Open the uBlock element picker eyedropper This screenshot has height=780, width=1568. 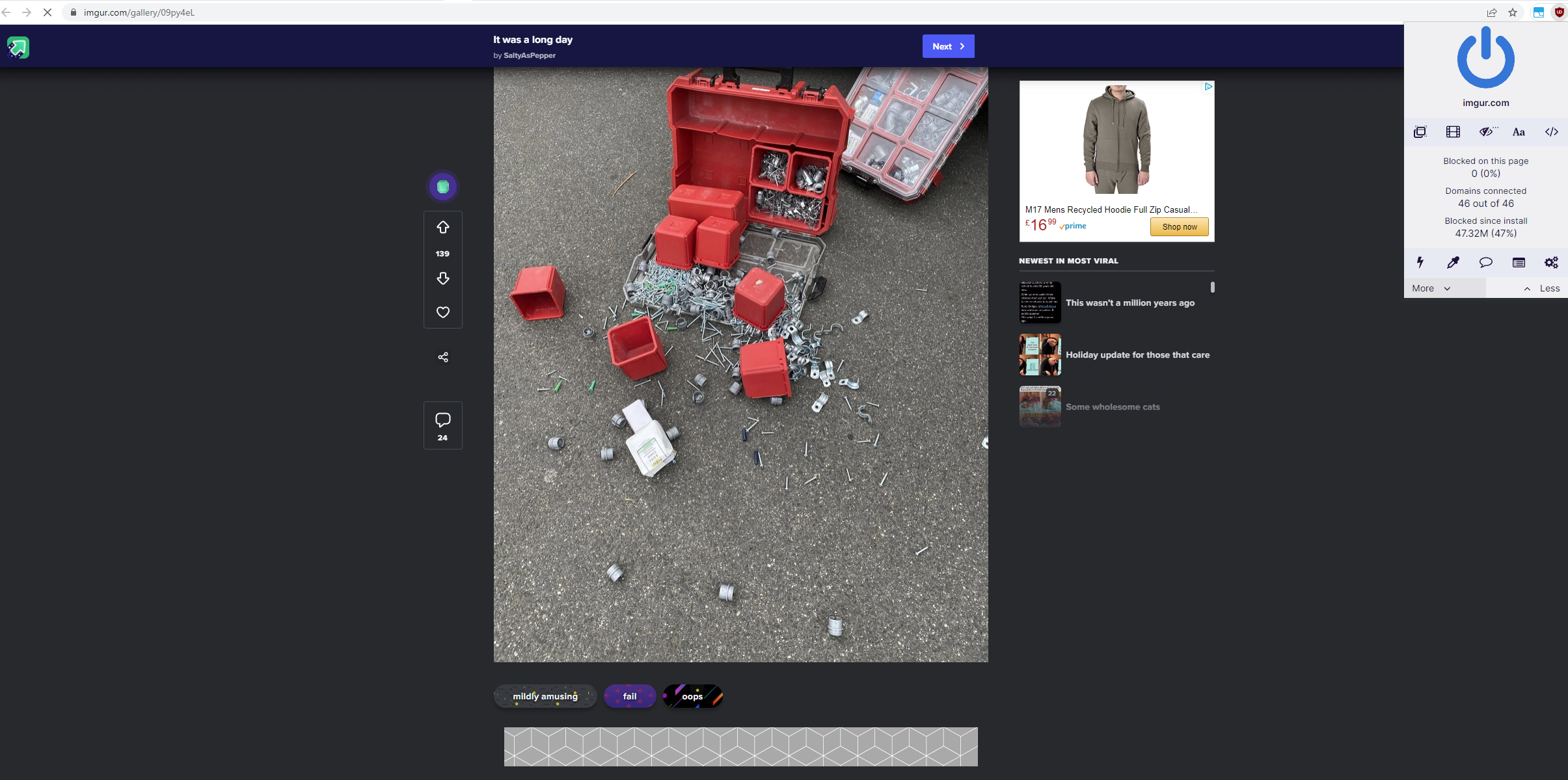1453,263
